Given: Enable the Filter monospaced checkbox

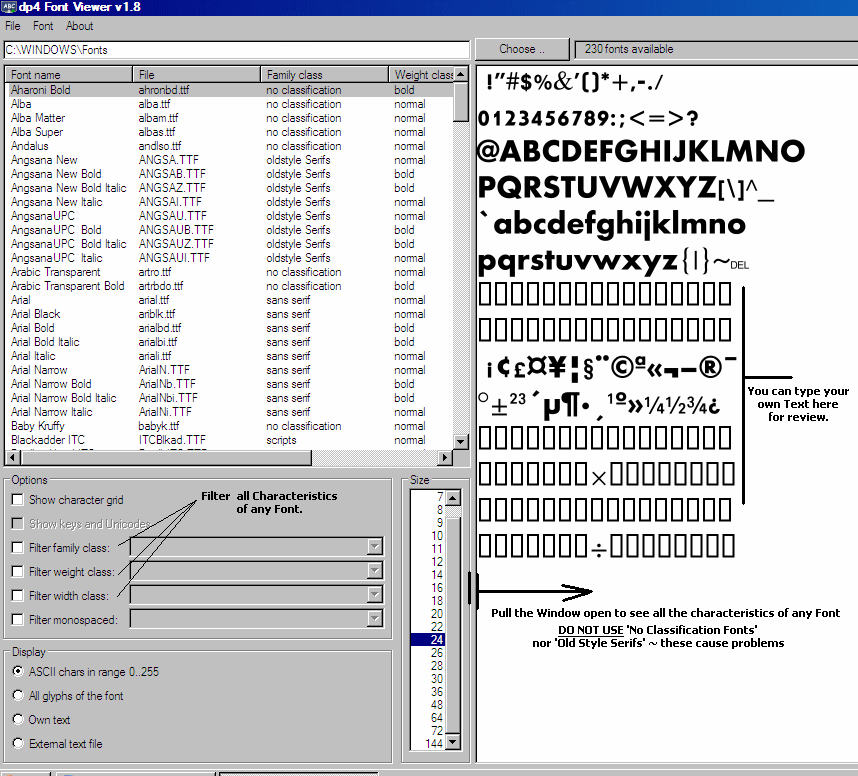Looking at the screenshot, I should (18, 619).
